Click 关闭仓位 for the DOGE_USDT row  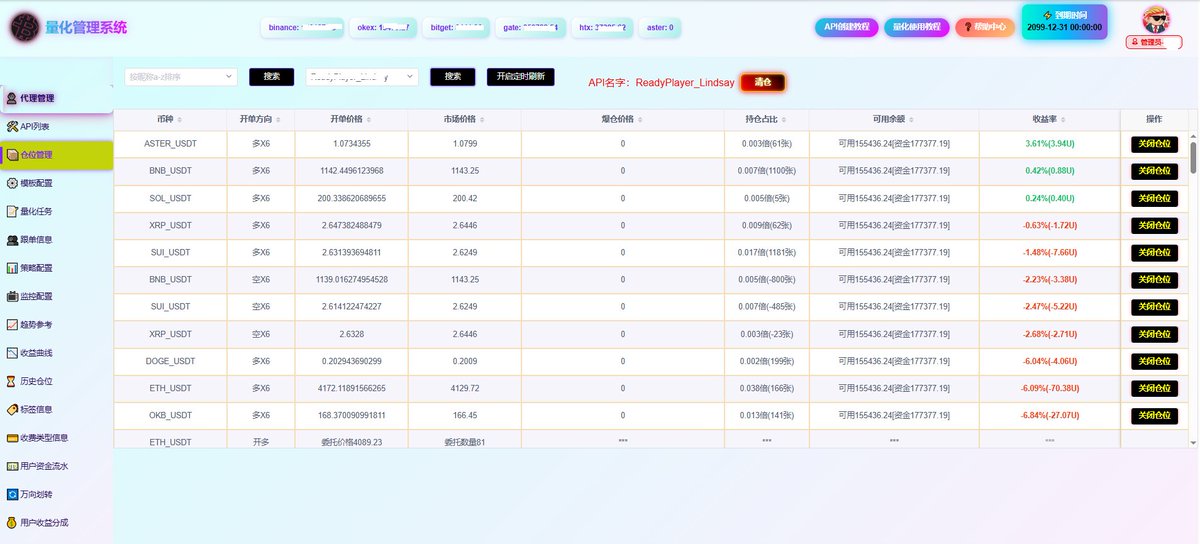(1154, 361)
